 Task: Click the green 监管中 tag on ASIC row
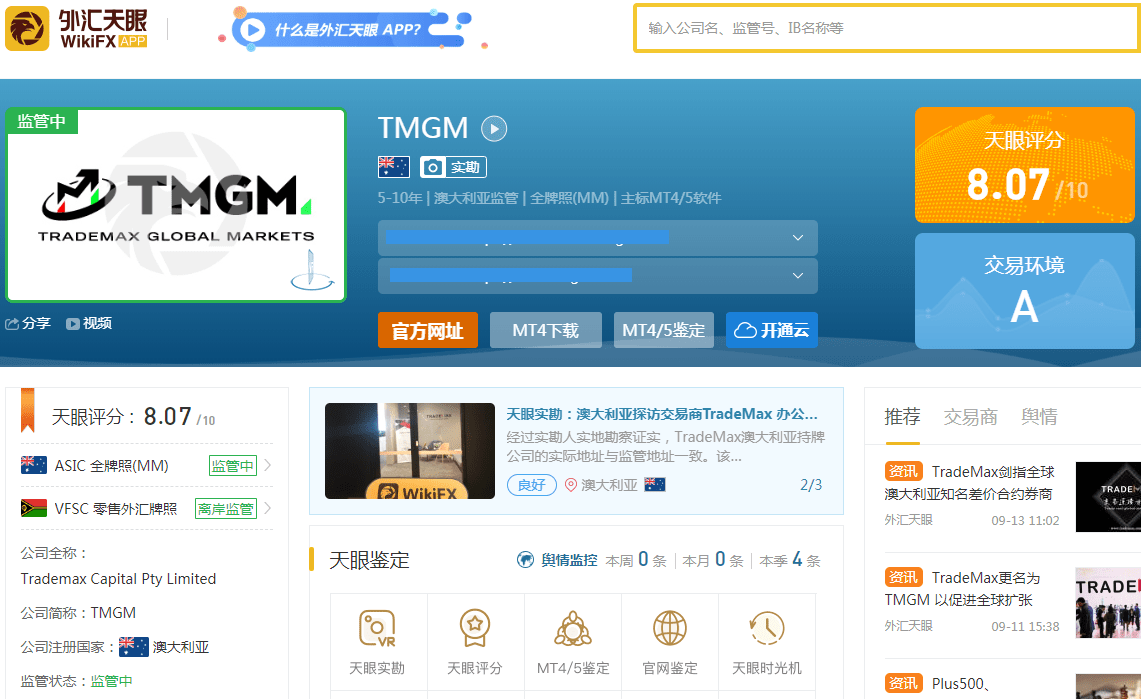233,466
